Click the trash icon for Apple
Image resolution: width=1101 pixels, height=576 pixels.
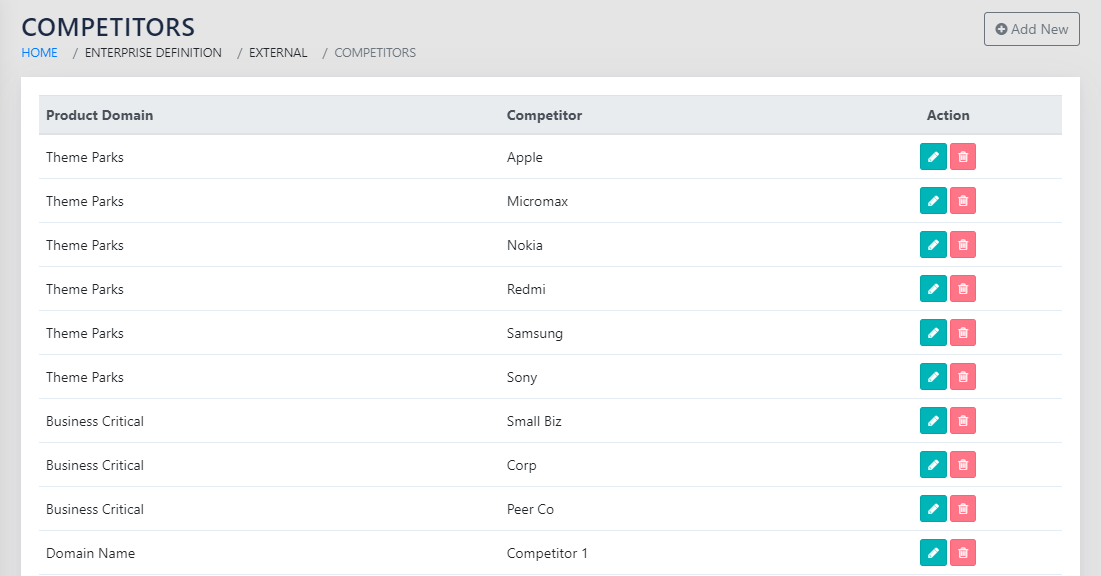tap(963, 157)
